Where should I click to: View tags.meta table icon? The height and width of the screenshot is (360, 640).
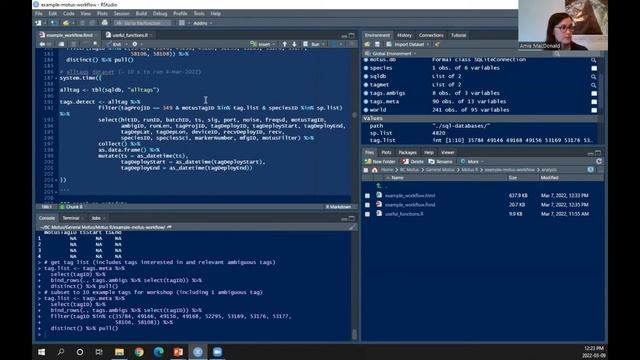(x=594, y=102)
